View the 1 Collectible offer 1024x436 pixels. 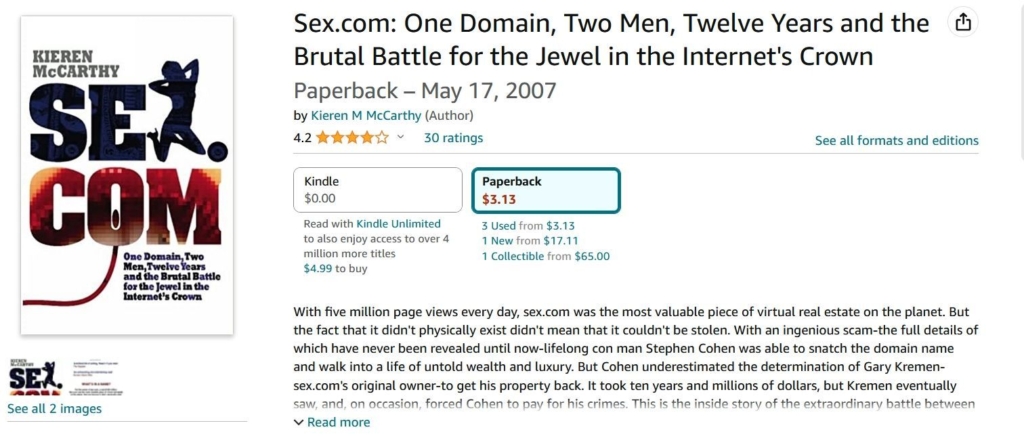click(514, 256)
